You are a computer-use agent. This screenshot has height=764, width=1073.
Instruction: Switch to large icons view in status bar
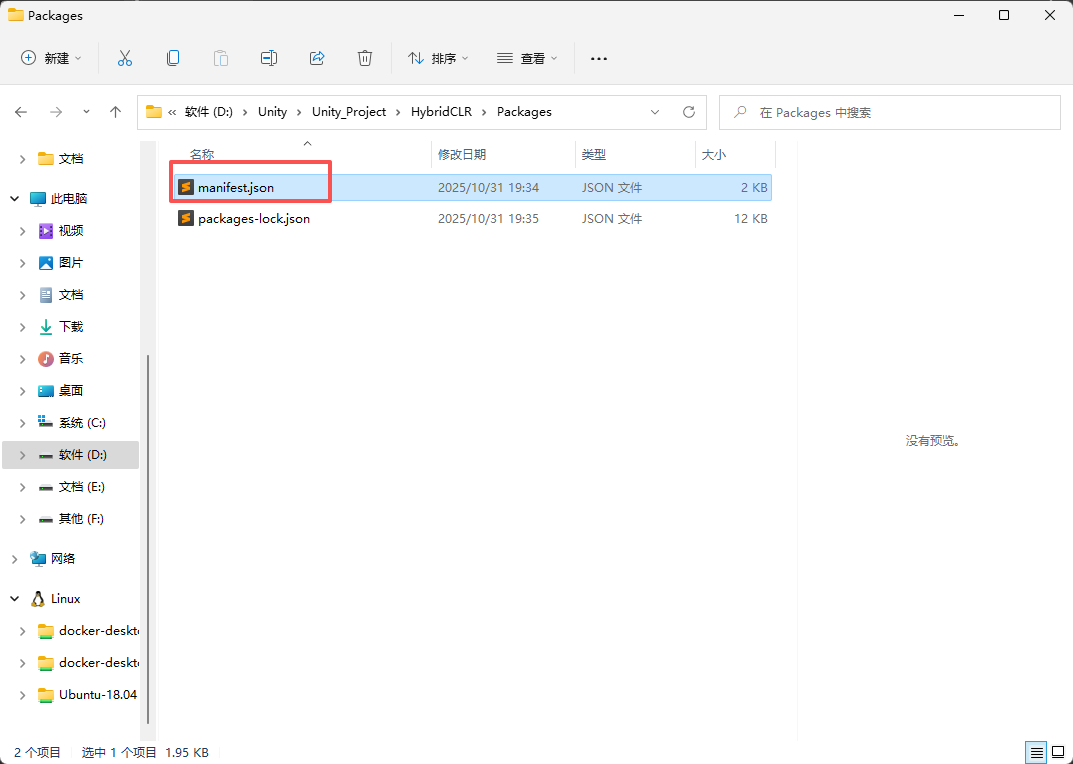pyautogui.click(x=1058, y=753)
